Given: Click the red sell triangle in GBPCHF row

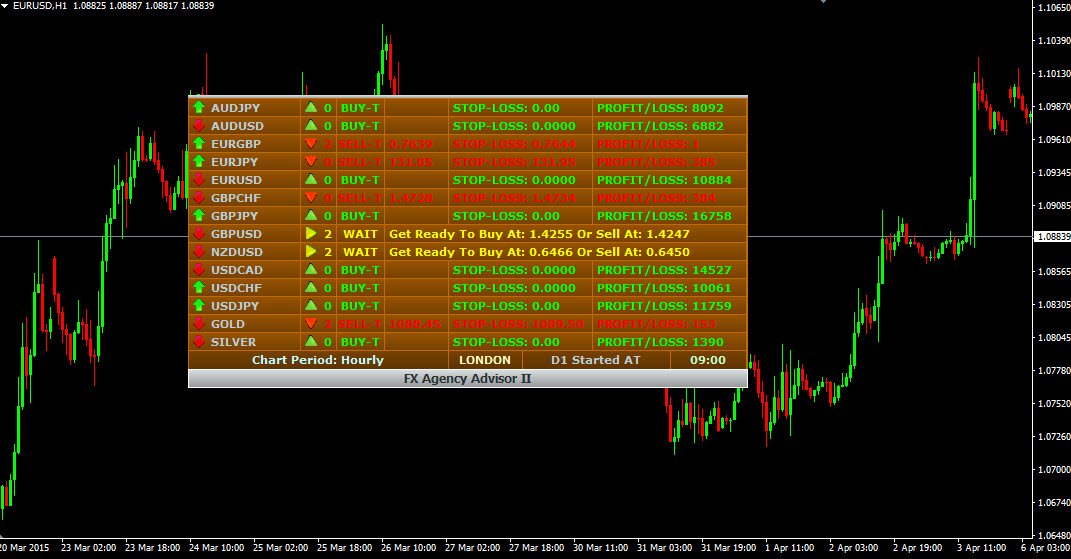Looking at the screenshot, I should coord(311,197).
